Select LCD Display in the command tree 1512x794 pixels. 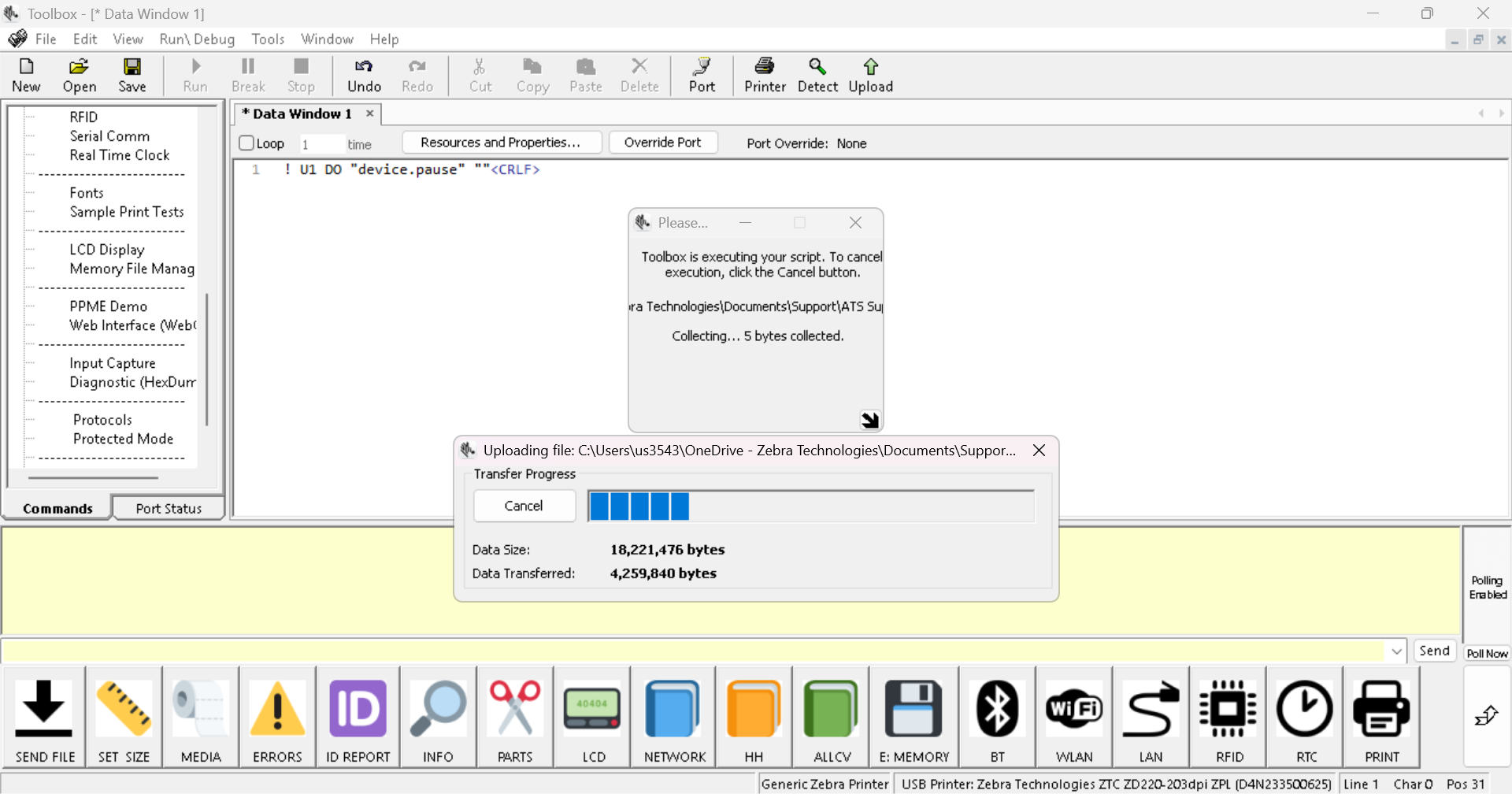tap(107, 250)
